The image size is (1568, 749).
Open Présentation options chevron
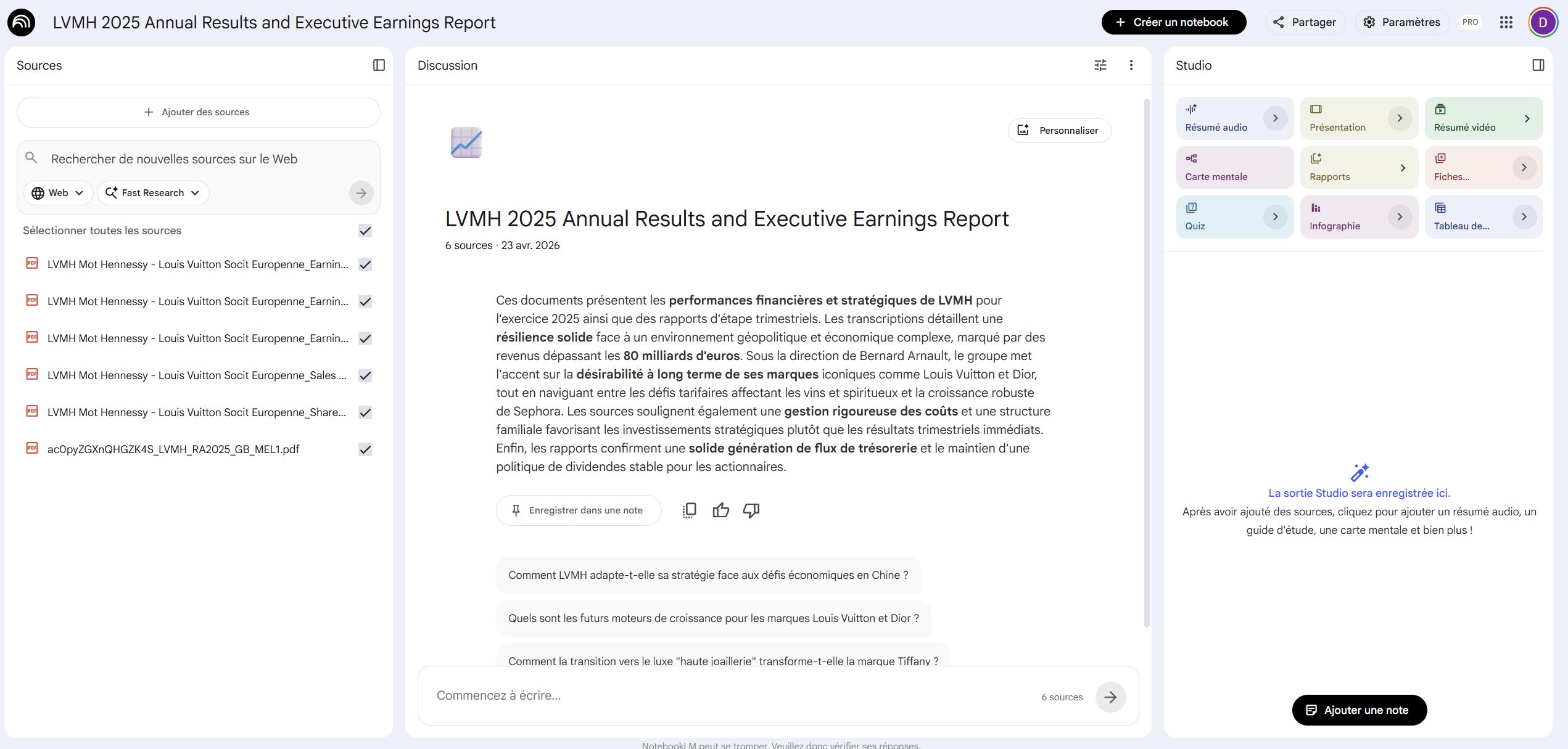(x=1400, y=118)
